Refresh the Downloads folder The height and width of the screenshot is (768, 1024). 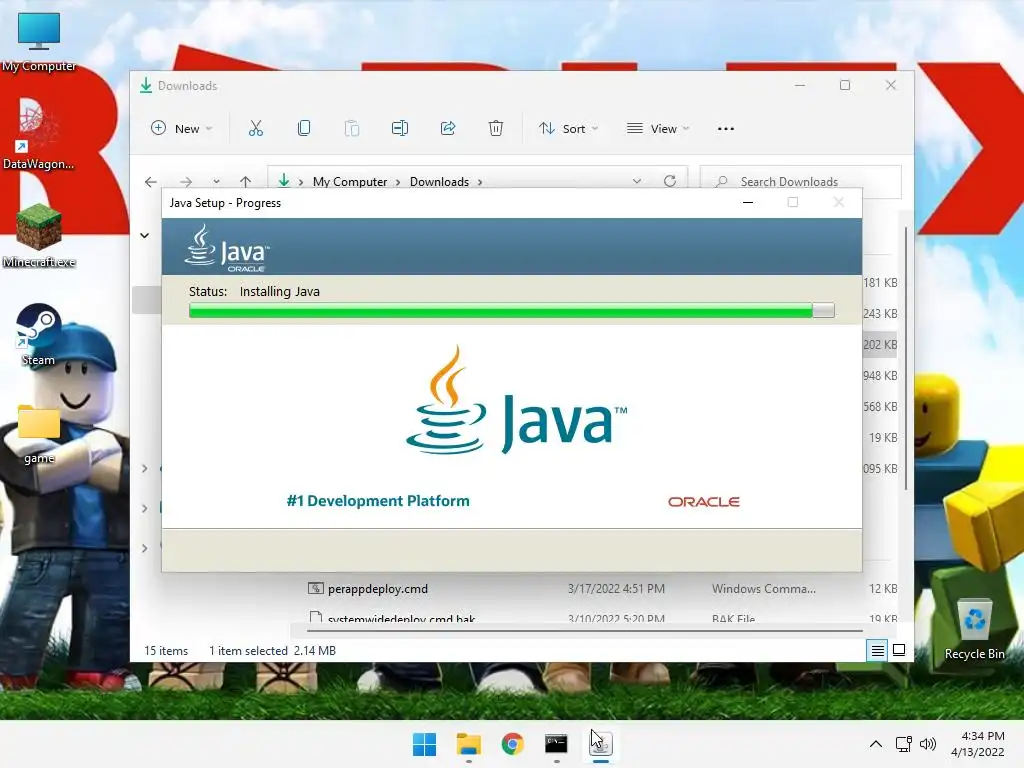point(670,181)
